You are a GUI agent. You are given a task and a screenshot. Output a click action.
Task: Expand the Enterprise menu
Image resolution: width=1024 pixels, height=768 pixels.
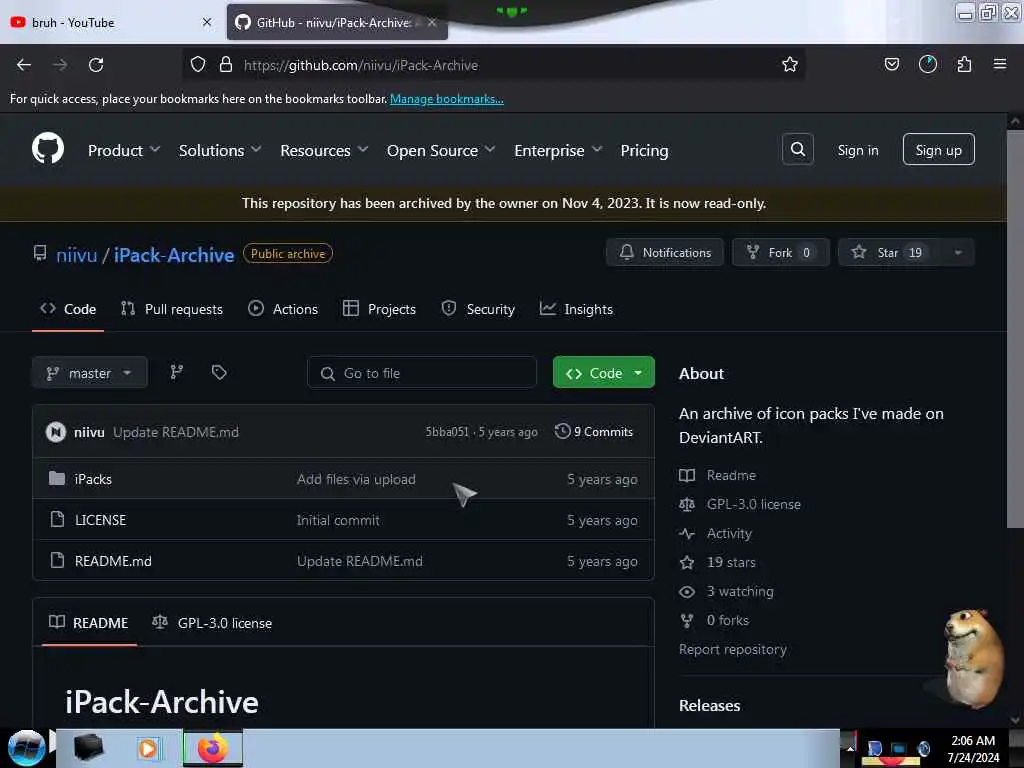pyautogui.click(x=558, y=151)
